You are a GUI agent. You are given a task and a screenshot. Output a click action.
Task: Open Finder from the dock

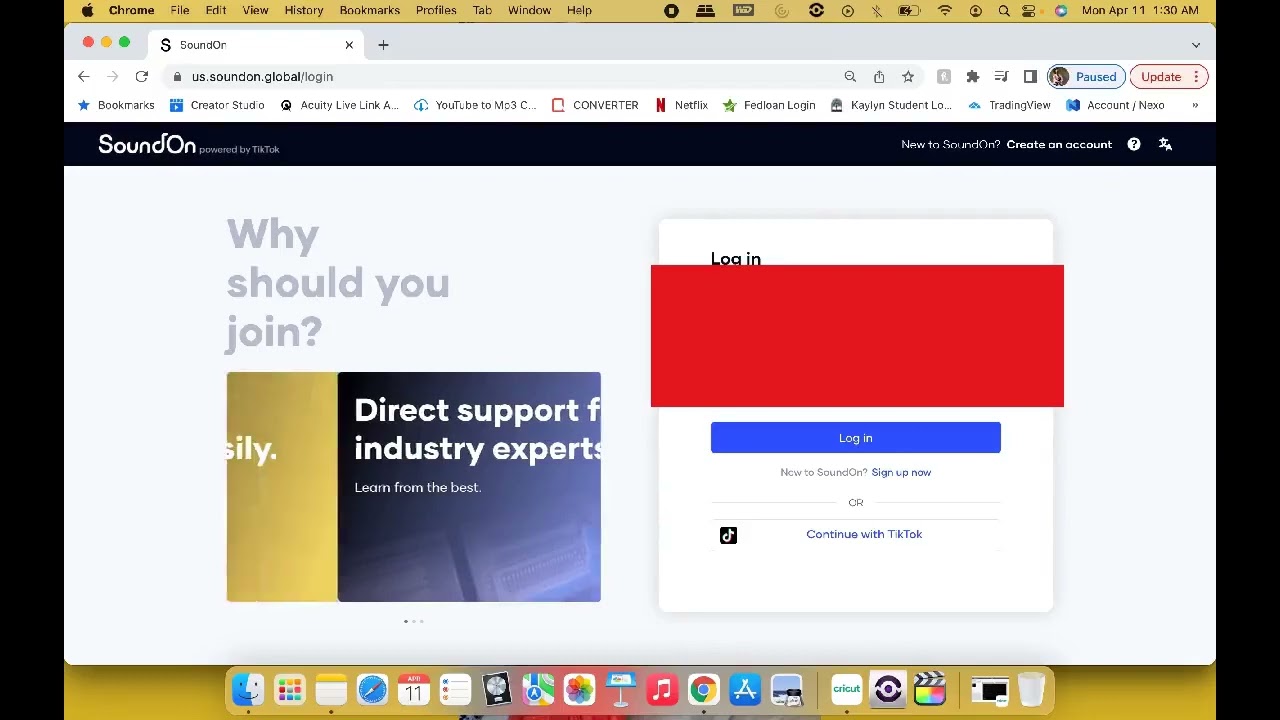[248, 690]
